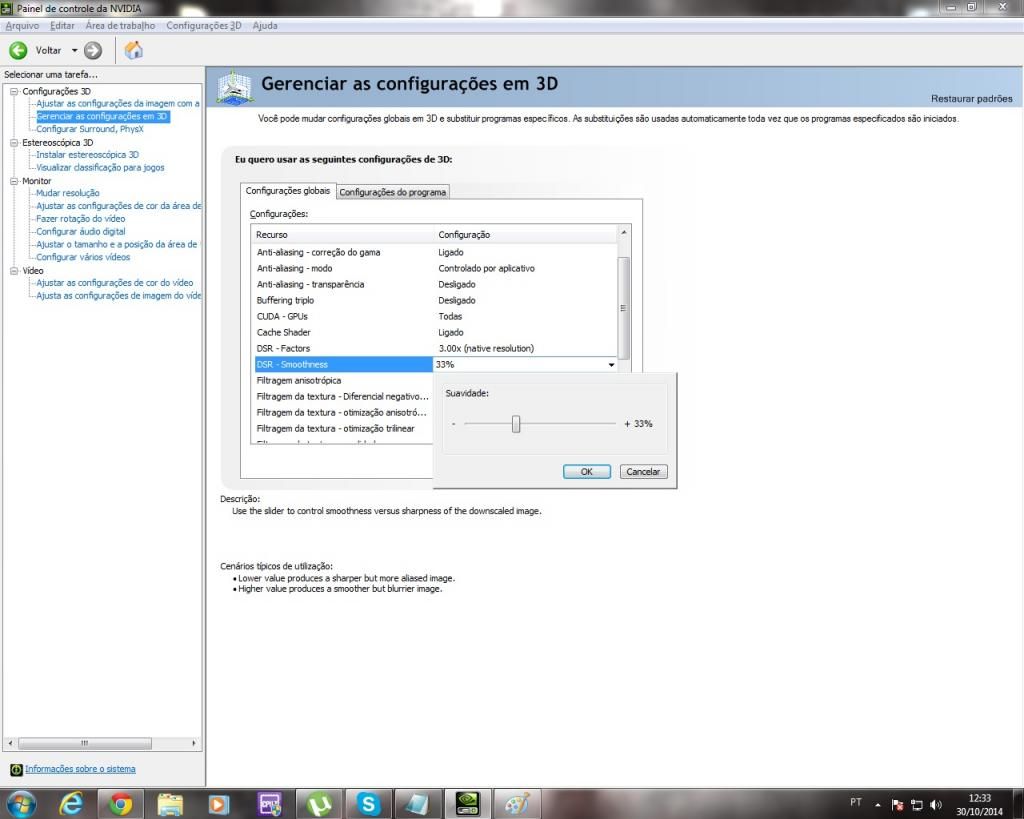
Task: Select Cache Shader row
Action: point(435,332)
